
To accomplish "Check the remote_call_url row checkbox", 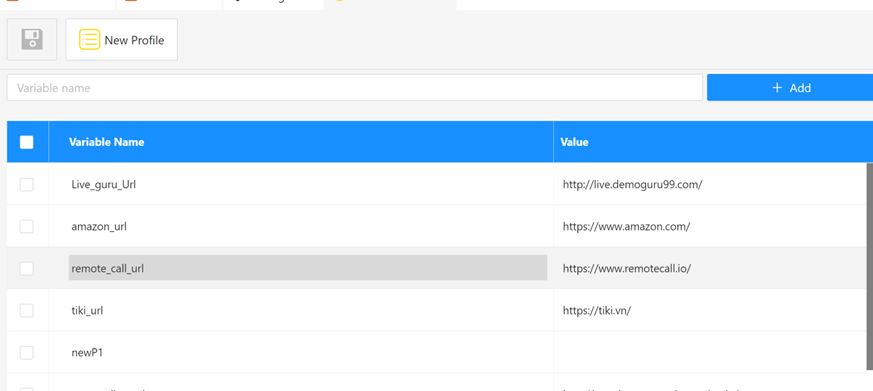I will (27, 268).
